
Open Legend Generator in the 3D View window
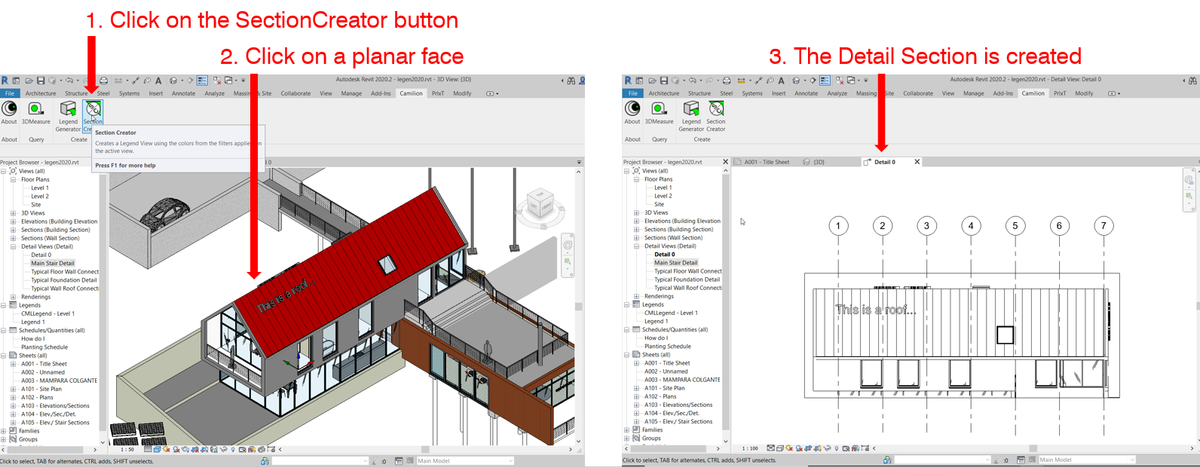point(68,115)
